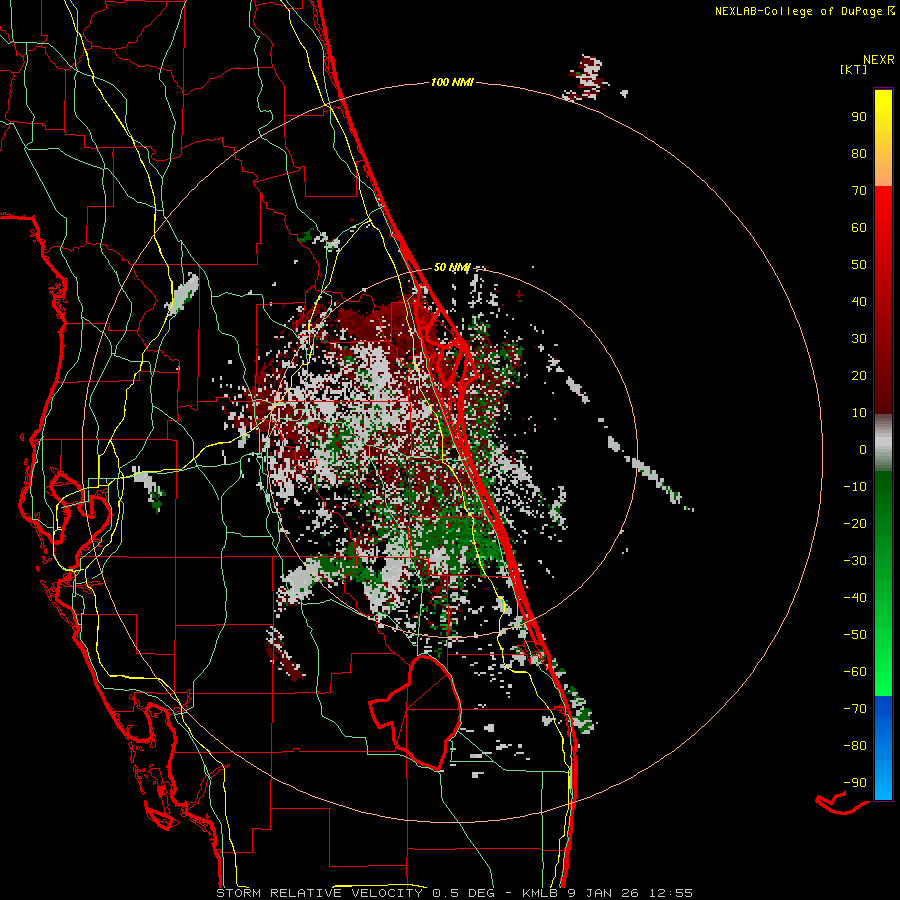Click the Storm Relative Velocity caption at bottom
The image size is (900, 900).
454,893
